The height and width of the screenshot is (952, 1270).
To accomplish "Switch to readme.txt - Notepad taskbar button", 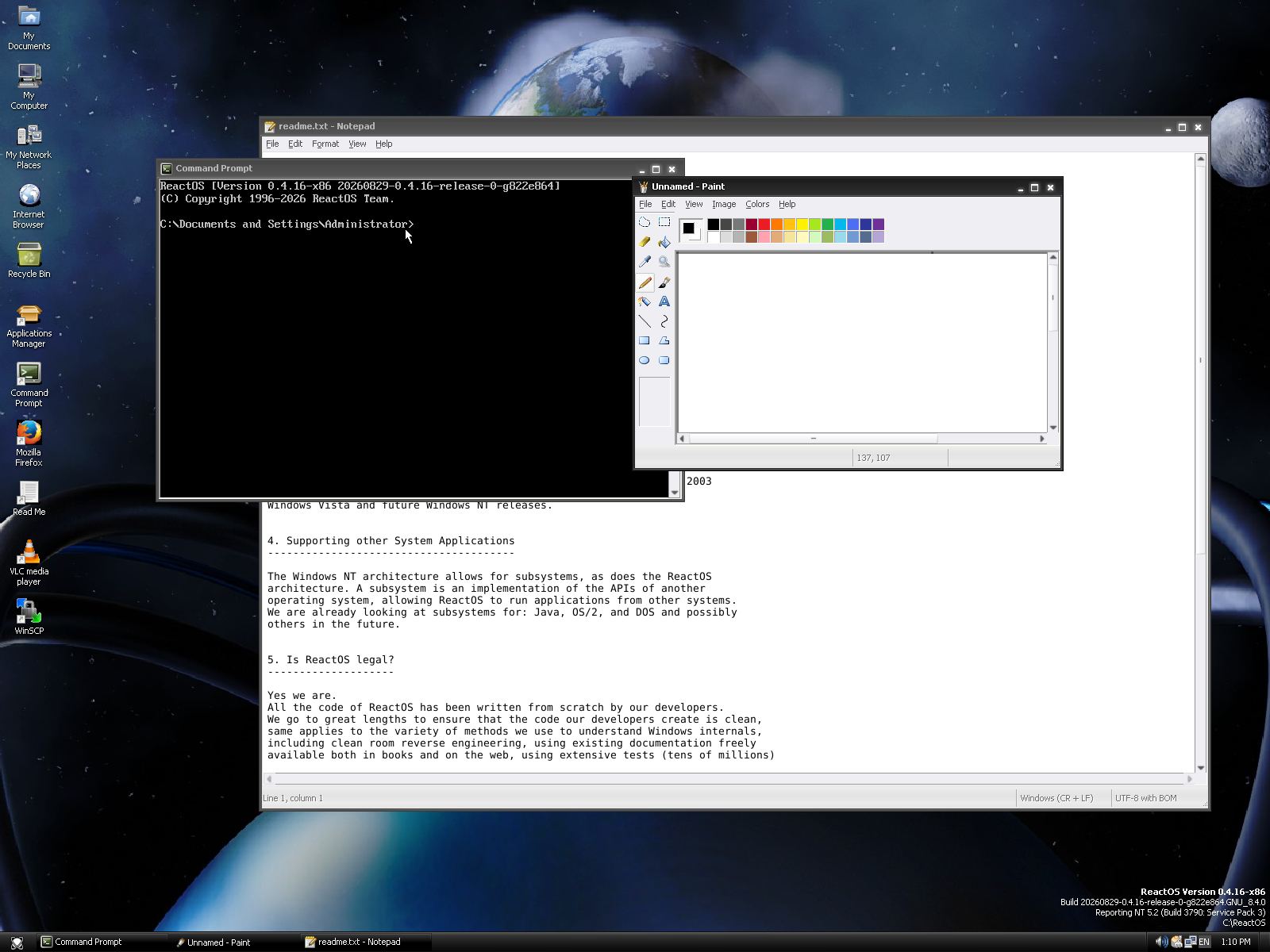I will (367, 942).
